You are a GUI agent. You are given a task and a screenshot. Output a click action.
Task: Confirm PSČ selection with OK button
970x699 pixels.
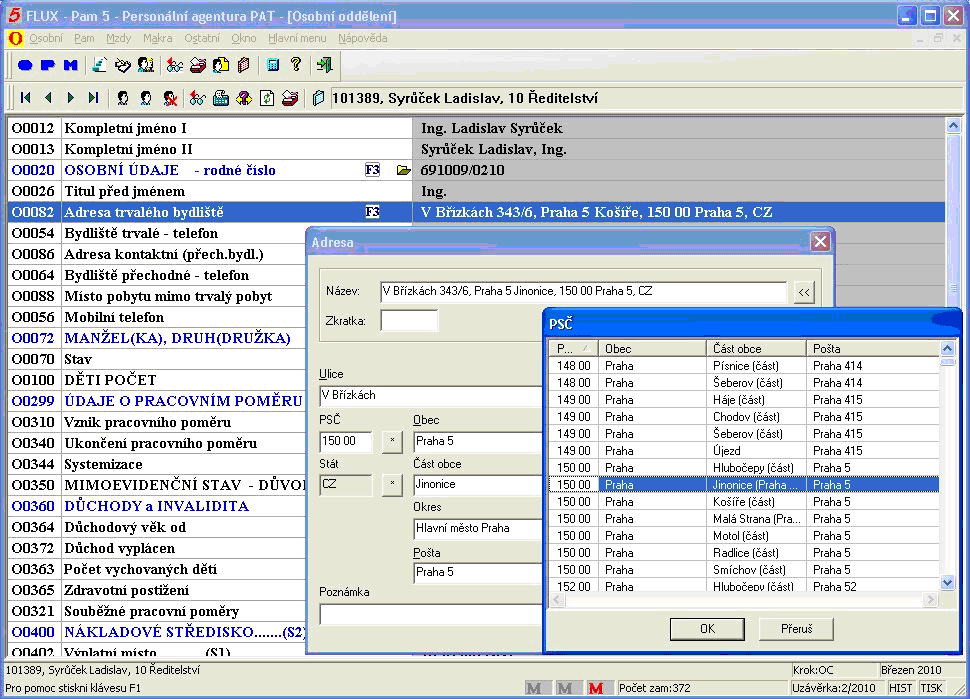pyautogui.click(x=707, y=629)
